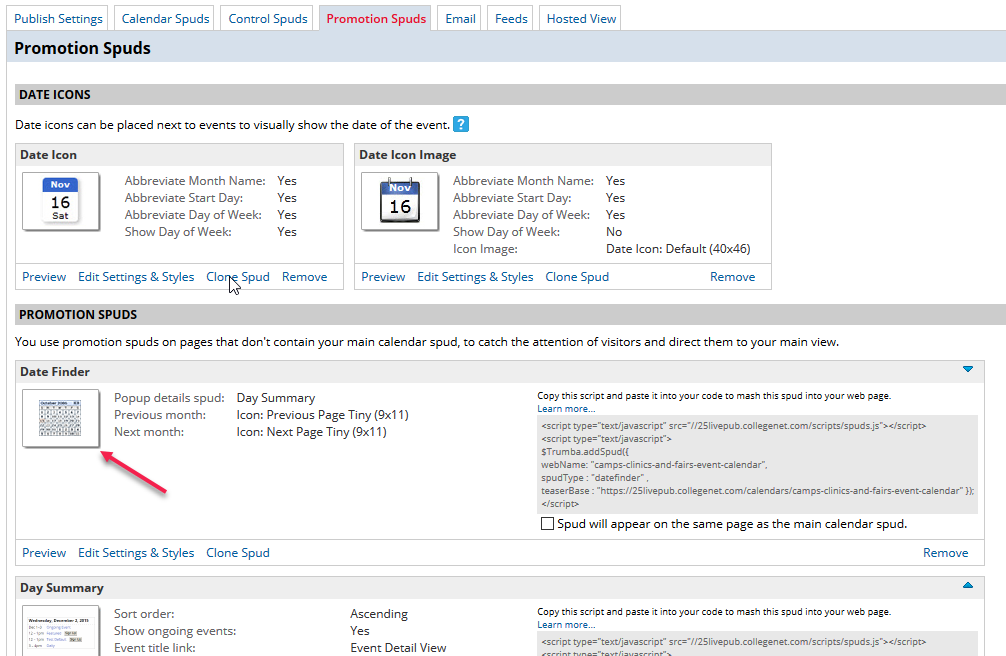Click the Date Icon Nov 16 Sat thumbnail
Viewport: 1006px width, 656px height.
tap(61, 202)
